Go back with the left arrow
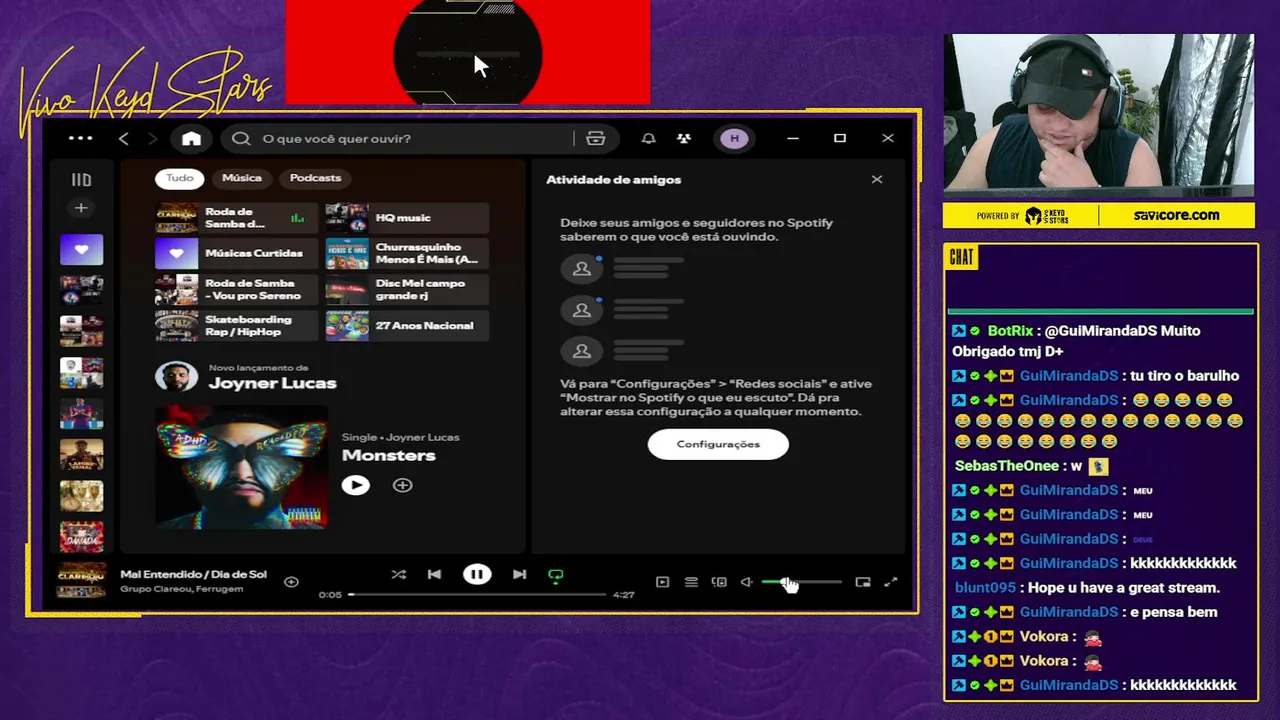The width and height of the screenshot is (1280, 720). coord(124,138)
